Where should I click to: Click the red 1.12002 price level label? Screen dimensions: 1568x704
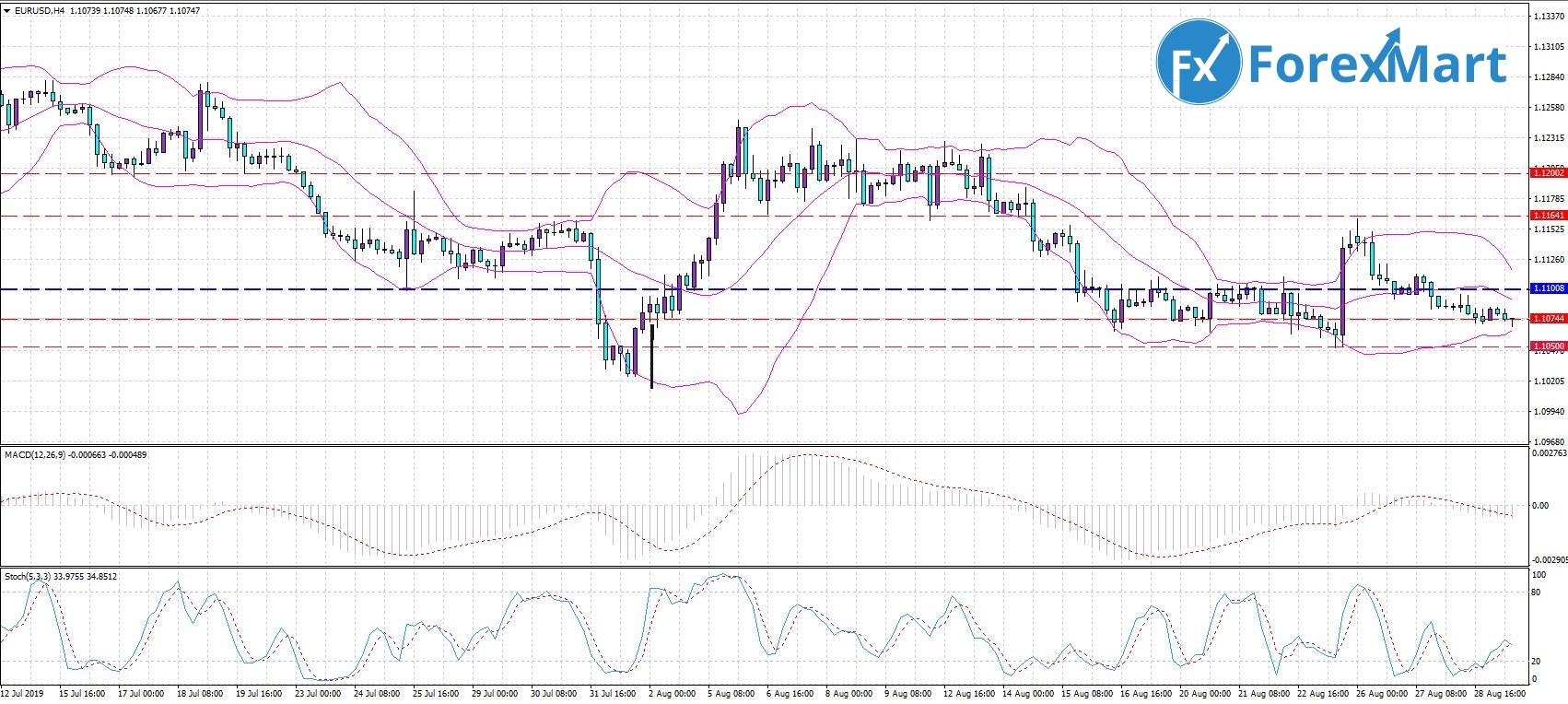pyautogui.click(x=1548, y=173)
